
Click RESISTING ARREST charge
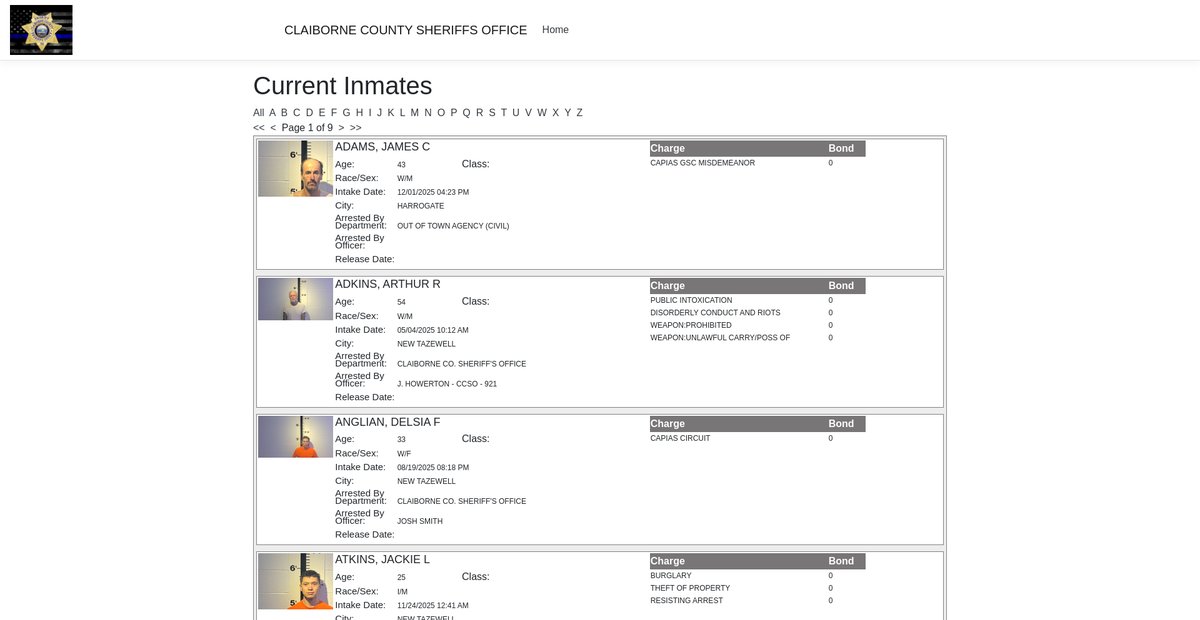tap(686, 601)
